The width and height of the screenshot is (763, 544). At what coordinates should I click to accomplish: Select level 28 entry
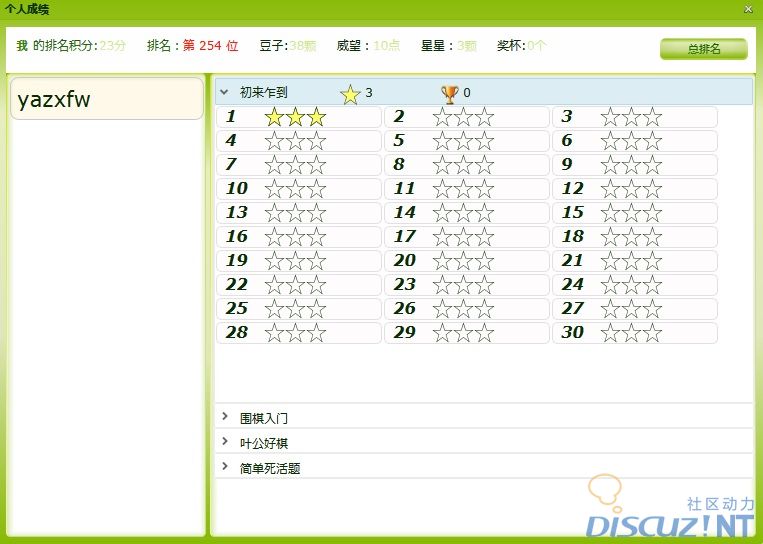[x=297, y=333]
